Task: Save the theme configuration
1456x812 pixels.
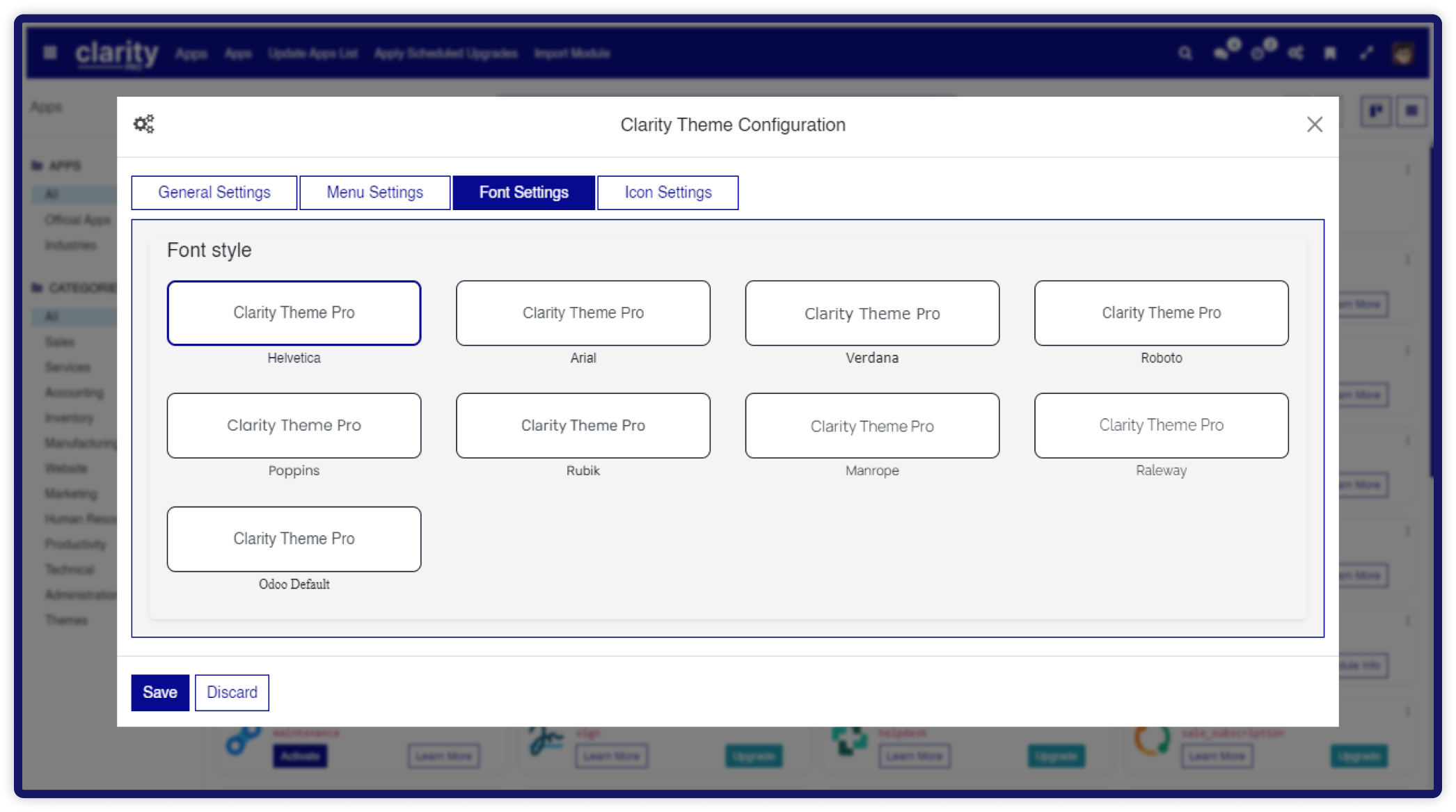Action: point(160,693)
